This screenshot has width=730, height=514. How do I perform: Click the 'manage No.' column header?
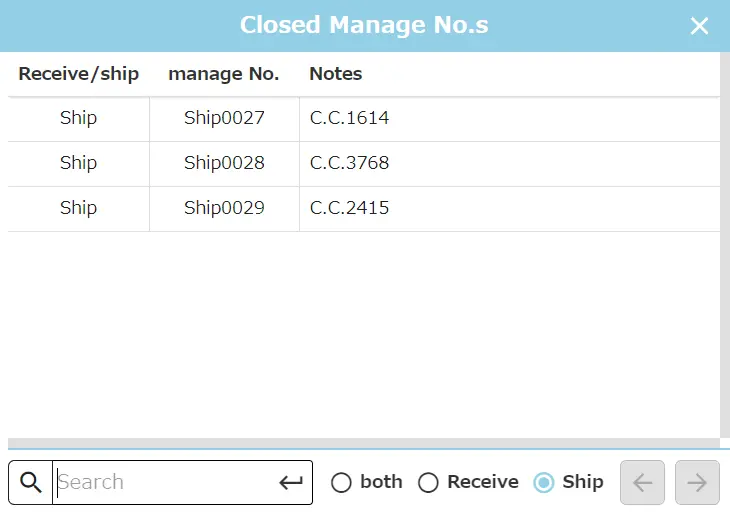[x=224, y=74]
